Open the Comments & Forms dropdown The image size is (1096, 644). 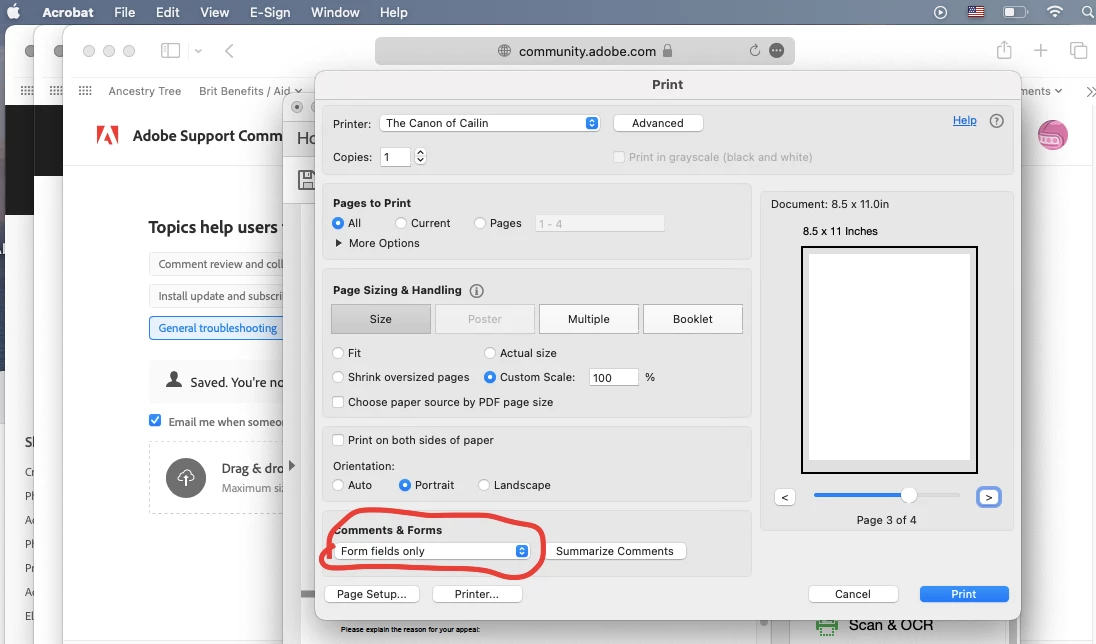click(431, 551)
